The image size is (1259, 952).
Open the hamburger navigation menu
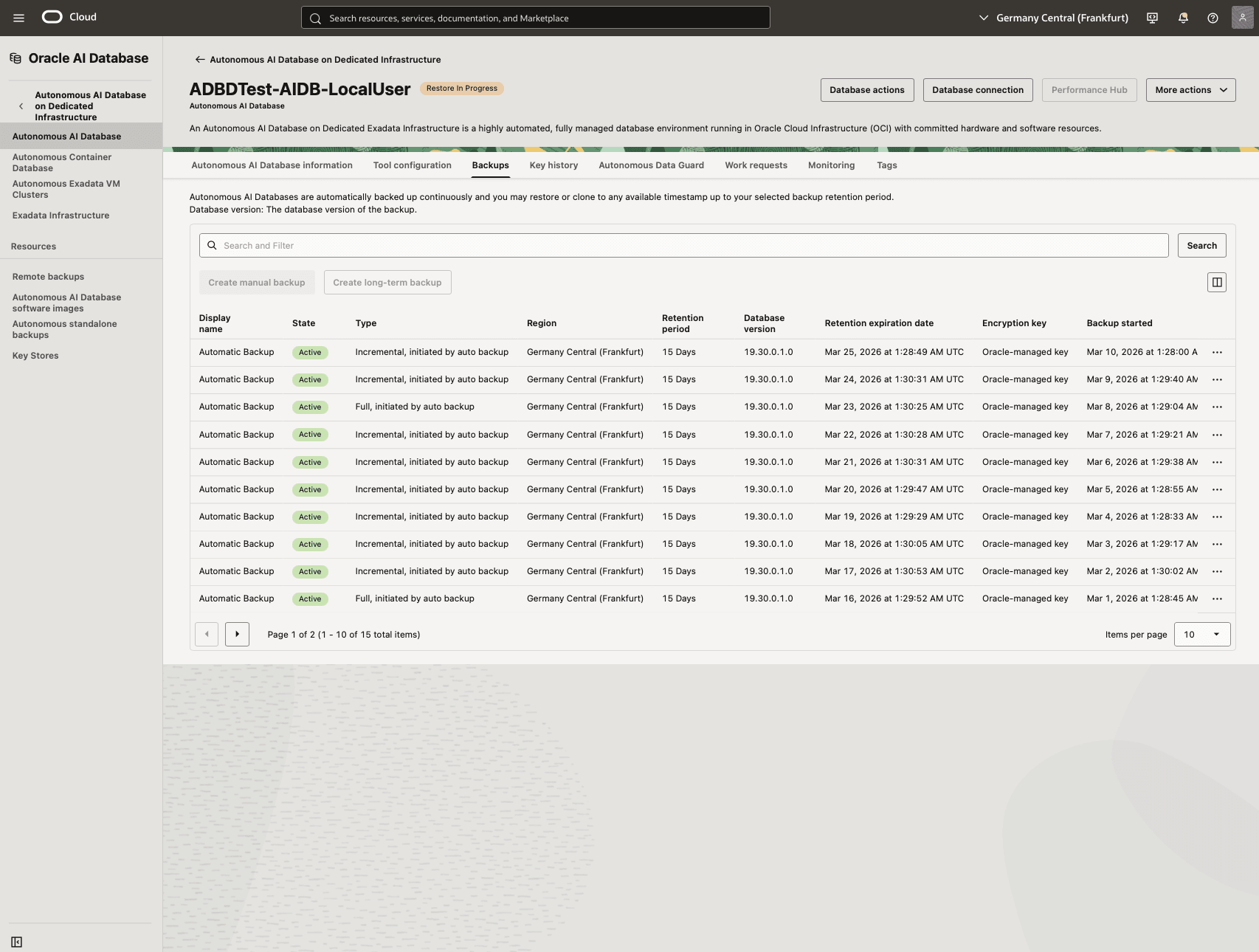pyautogui.click(x=18, y=18)
